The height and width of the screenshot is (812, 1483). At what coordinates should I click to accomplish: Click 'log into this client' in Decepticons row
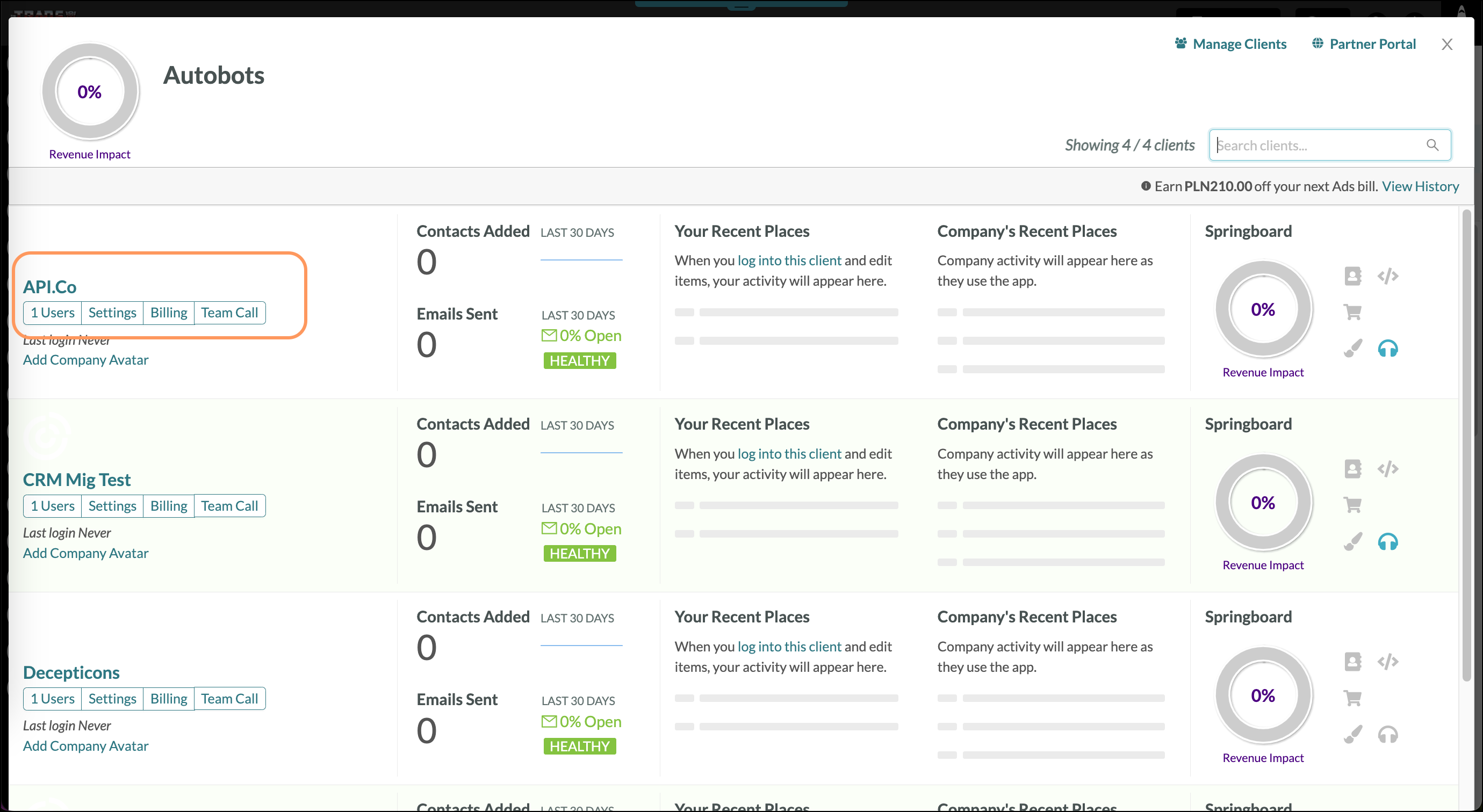789,646
